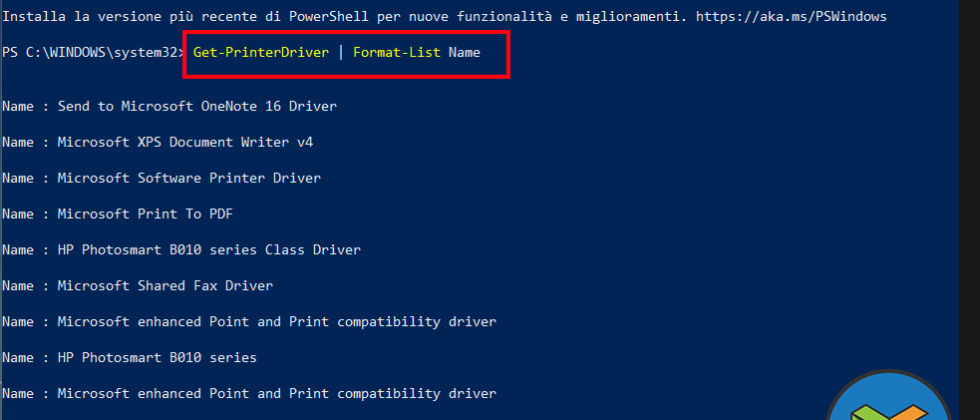Click the Name label before Microsoft Shared Fax Driver
The width and height of the screenshot is (980, 420).
[18, 286]
